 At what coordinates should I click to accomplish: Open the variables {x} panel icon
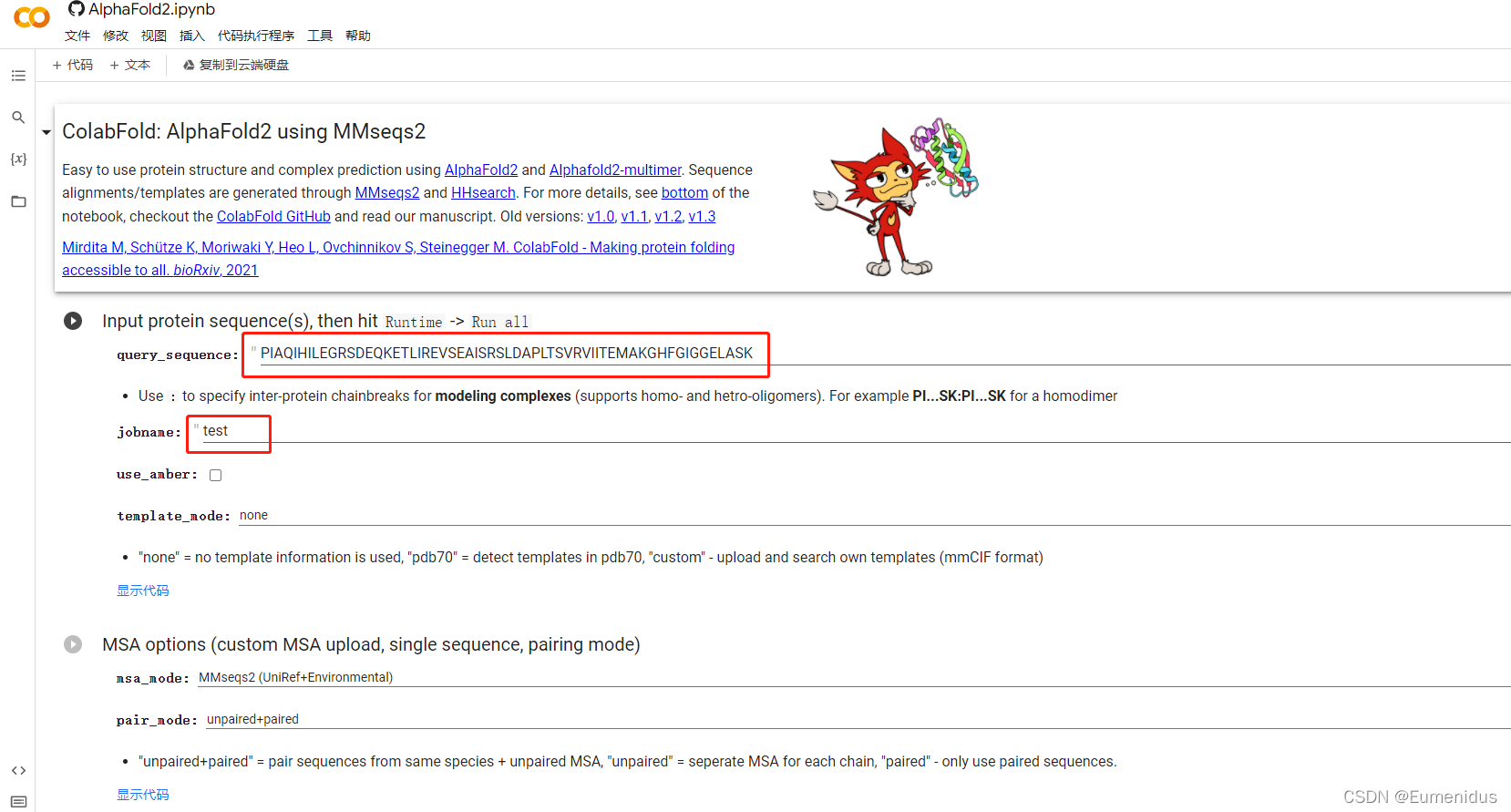click(18, 159)
